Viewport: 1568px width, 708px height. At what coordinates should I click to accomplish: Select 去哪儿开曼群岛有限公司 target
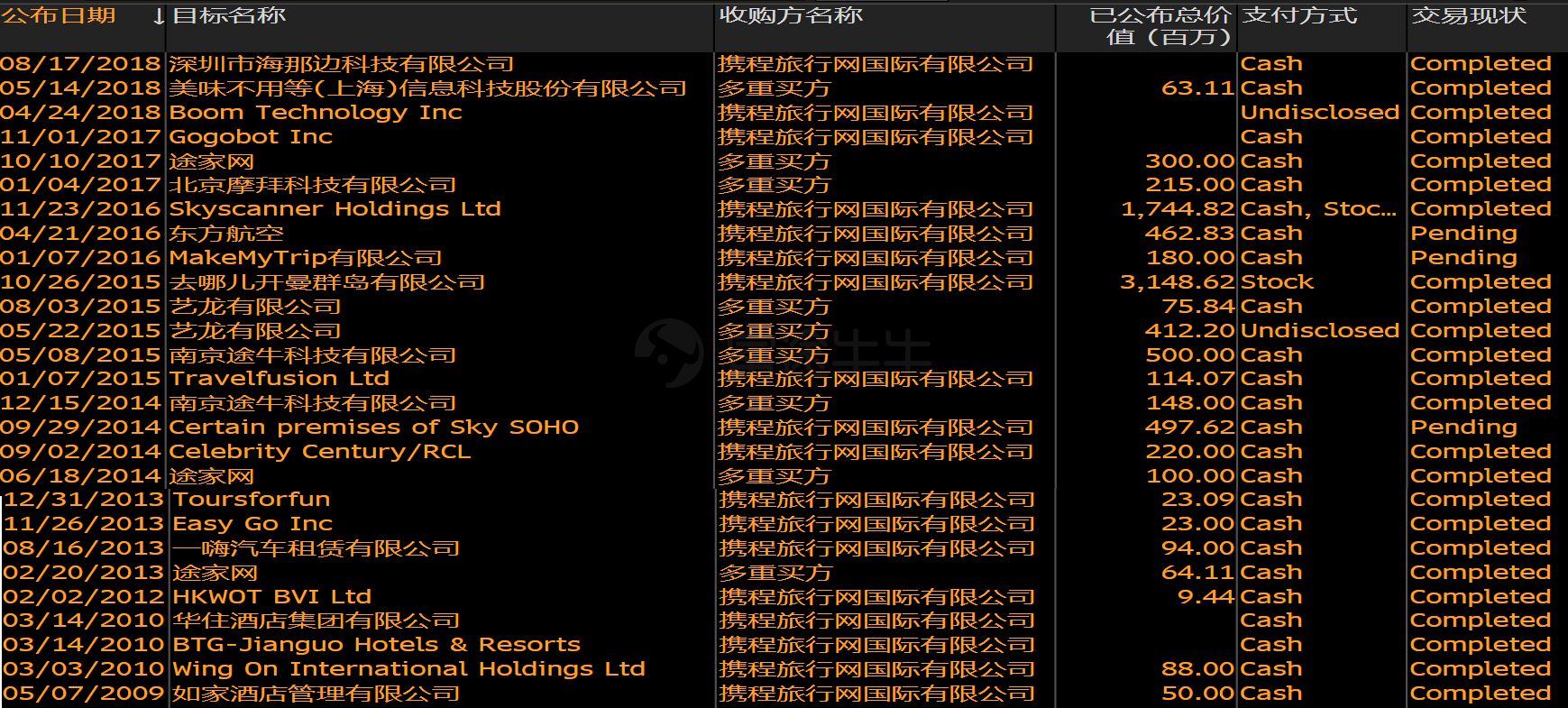click(327, 282)
